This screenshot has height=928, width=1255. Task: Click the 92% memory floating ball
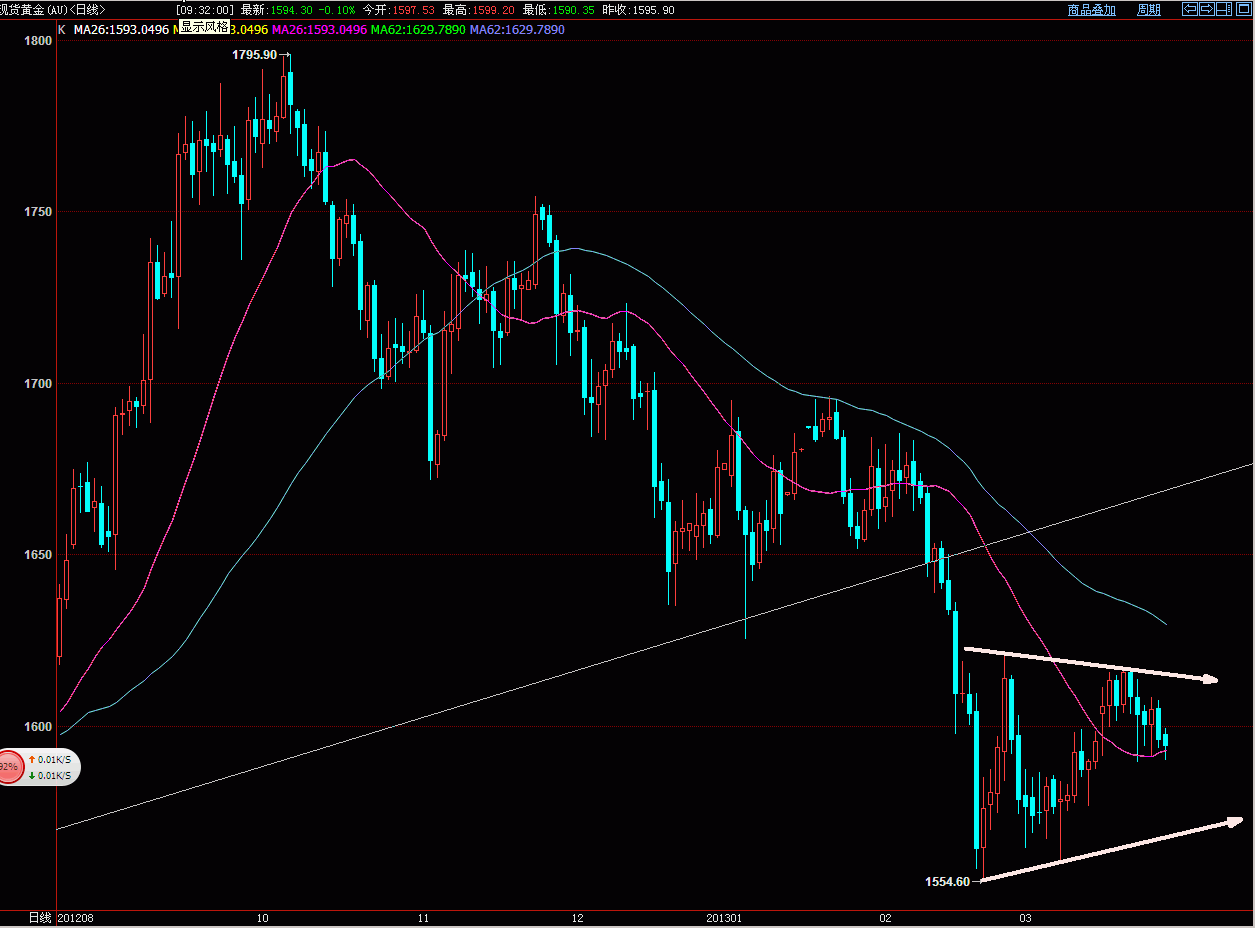(x=10, y=768)
